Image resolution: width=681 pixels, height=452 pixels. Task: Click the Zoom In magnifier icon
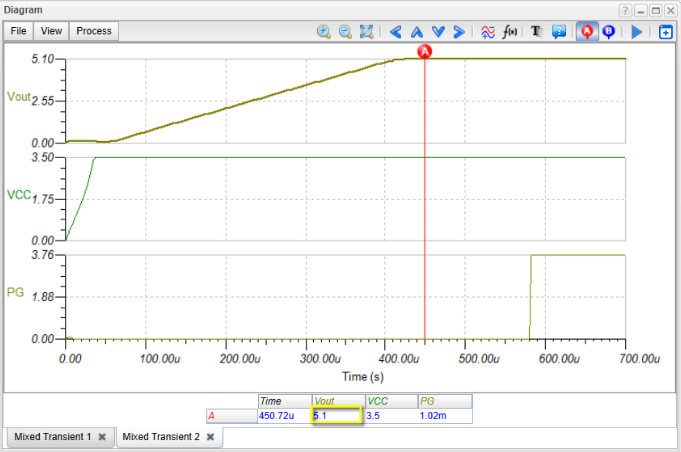pyautogui.click(x=324, y=32)
